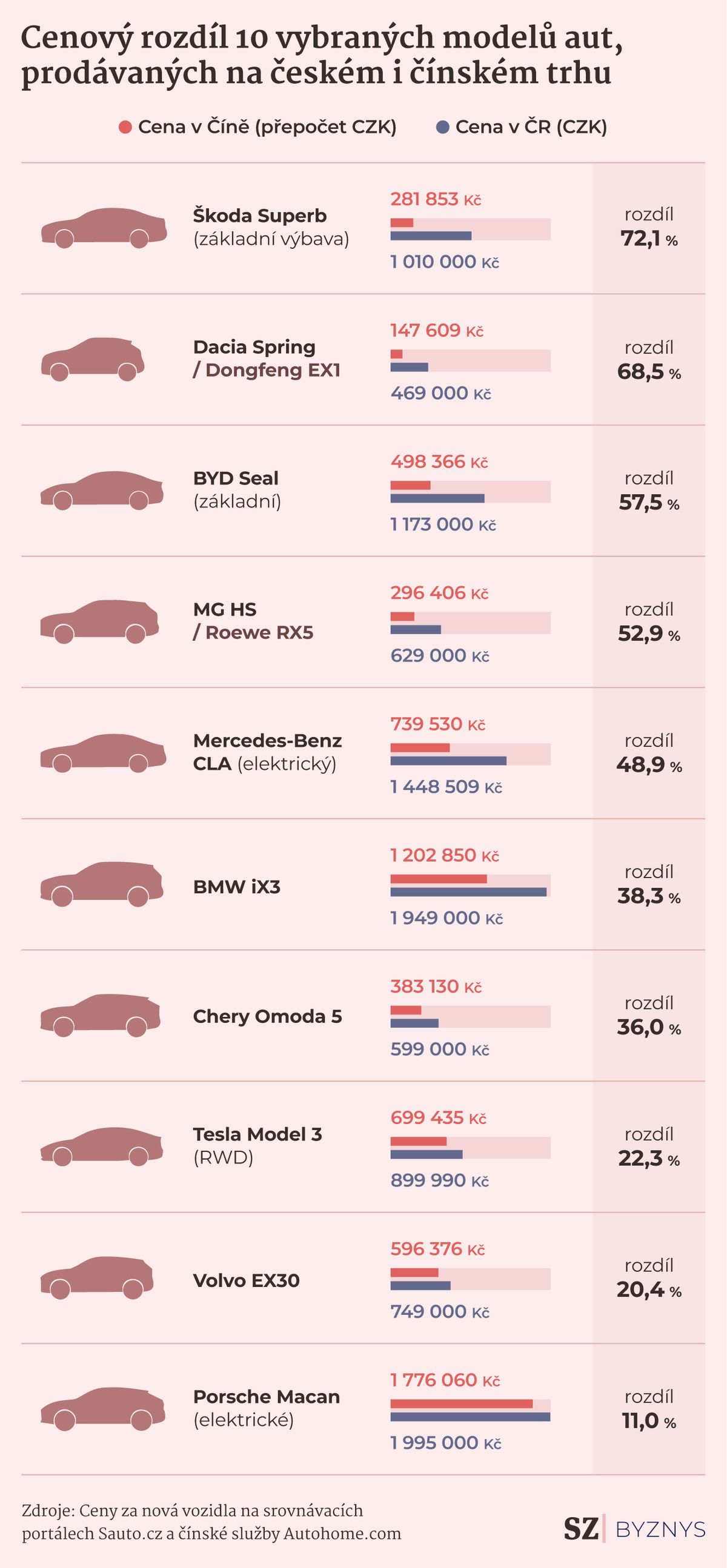Viewport: 727px width, 1568px height.
Task: Click the Škoda Superb model name
Action: [x=260, y=216]
